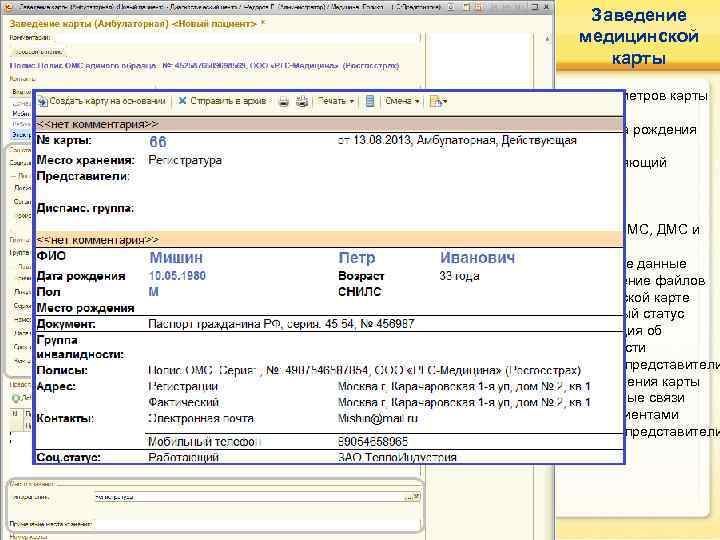Click birth date 10.05.1980

pyautogui.click(x=177, y=276)
